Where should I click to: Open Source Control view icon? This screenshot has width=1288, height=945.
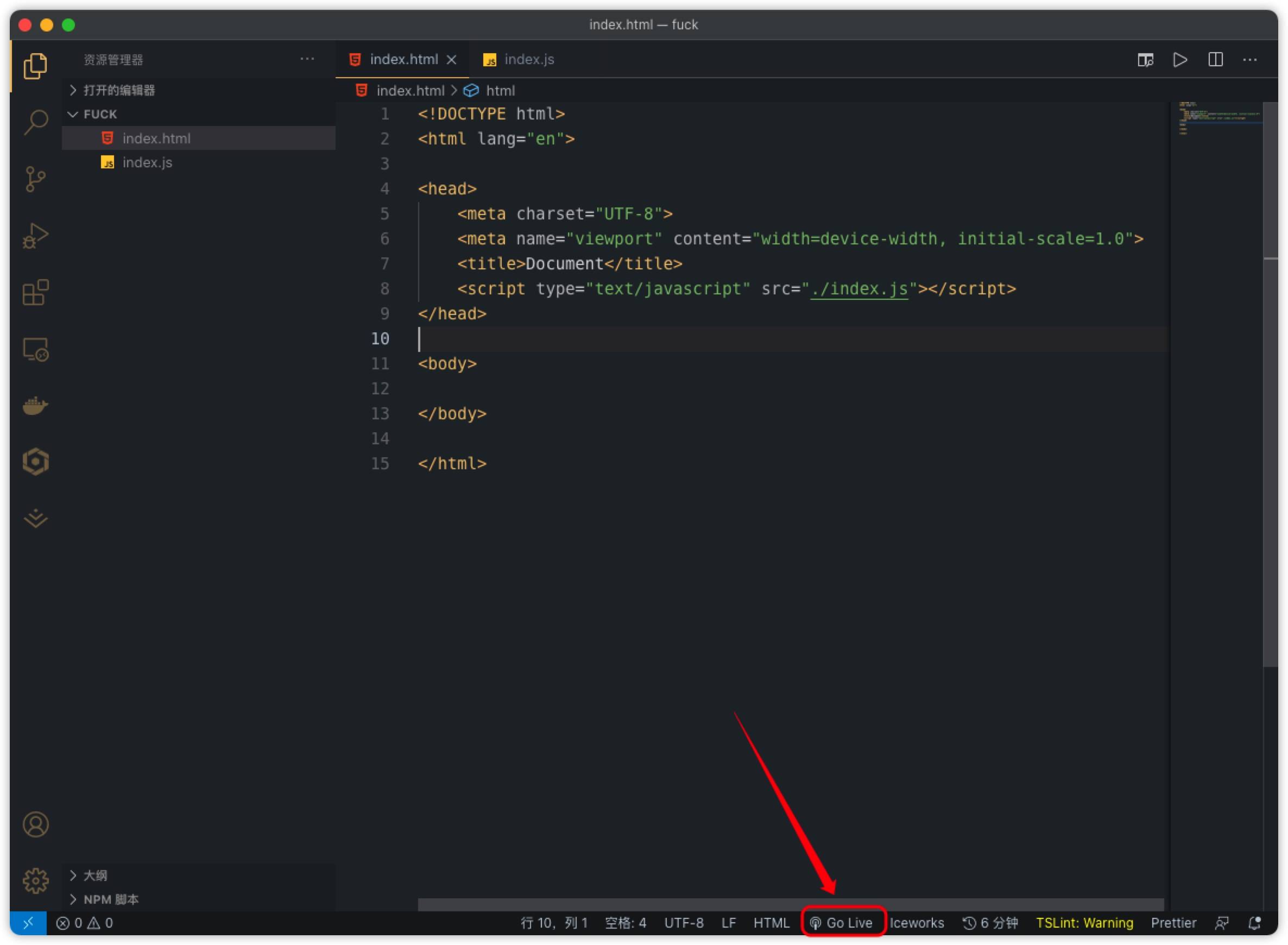pyautogui.click(x=35, y=179)
